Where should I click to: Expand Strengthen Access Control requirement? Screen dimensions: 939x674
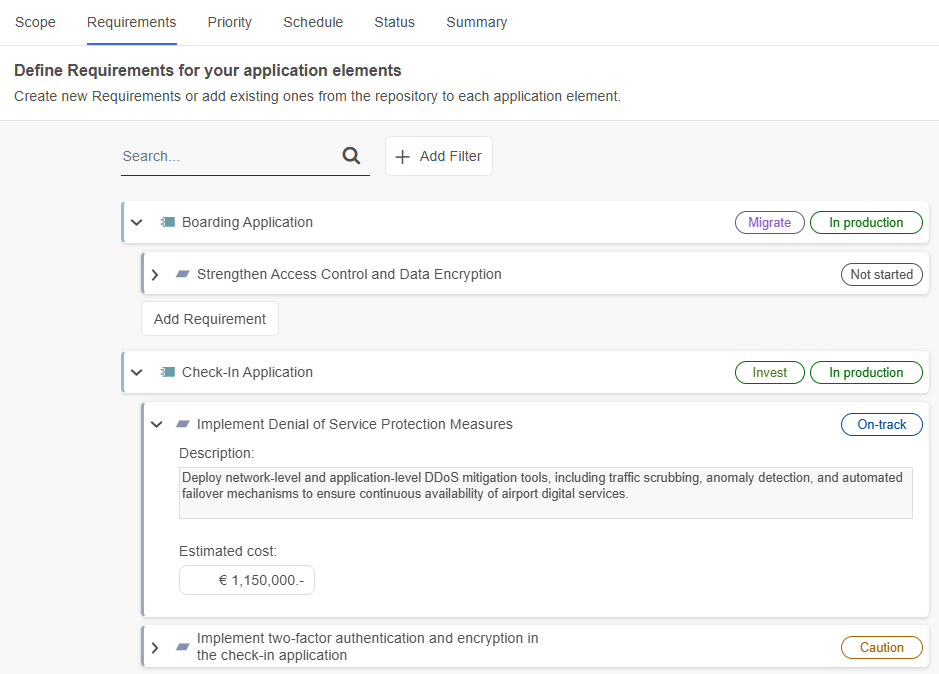tap(155, 274)
